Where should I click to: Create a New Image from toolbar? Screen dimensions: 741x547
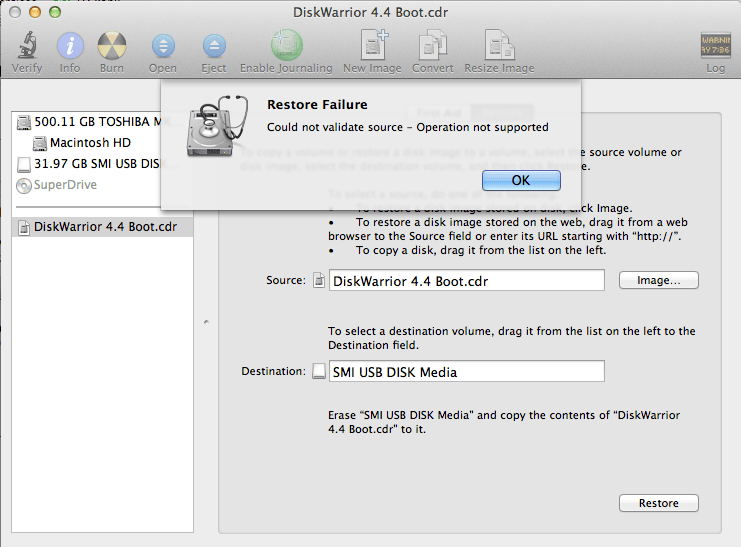tap(373, 45)
